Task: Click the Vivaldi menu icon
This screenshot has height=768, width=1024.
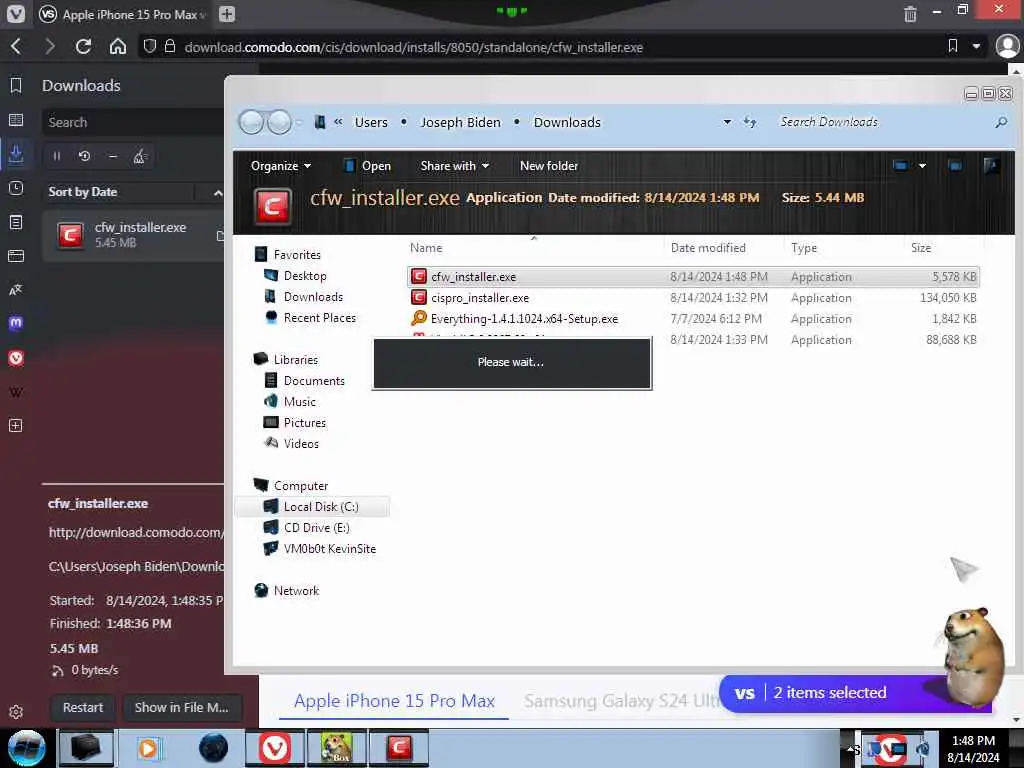Action: [15, 14]
